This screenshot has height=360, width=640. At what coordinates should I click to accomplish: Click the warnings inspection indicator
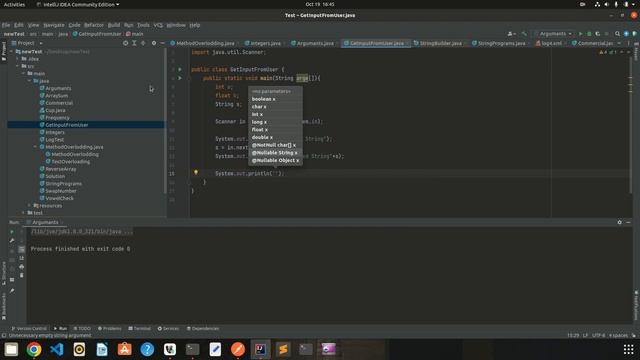pos(607,52)
